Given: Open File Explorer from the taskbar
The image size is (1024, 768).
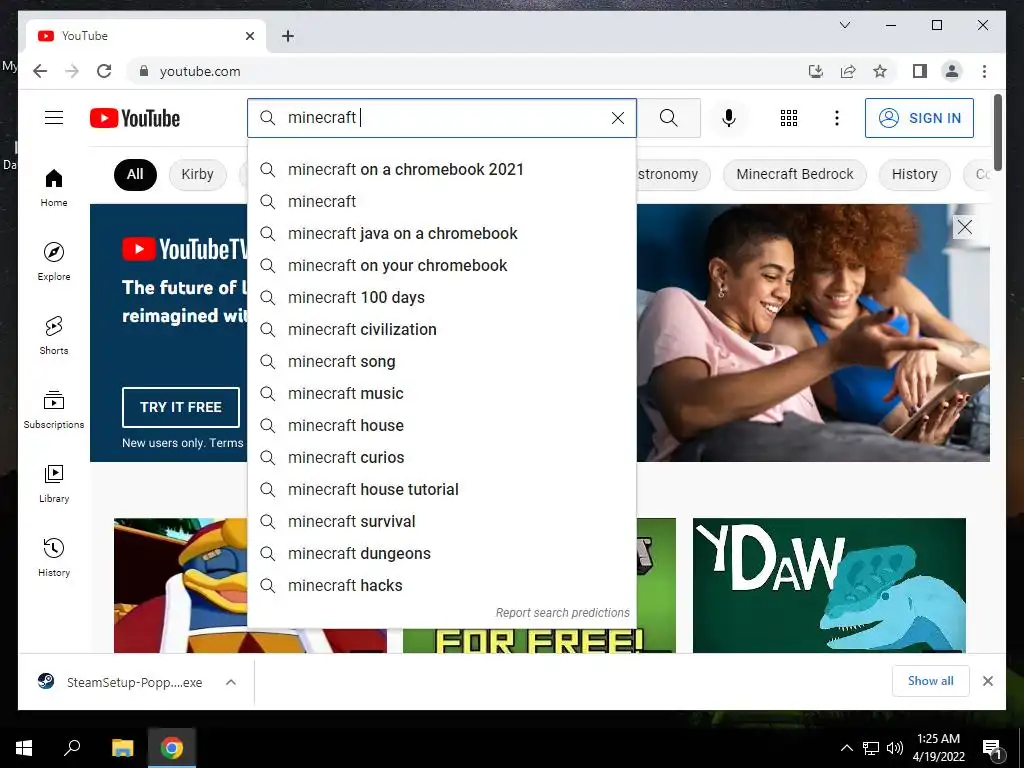Looking at the screenshot, I should 122,748.
